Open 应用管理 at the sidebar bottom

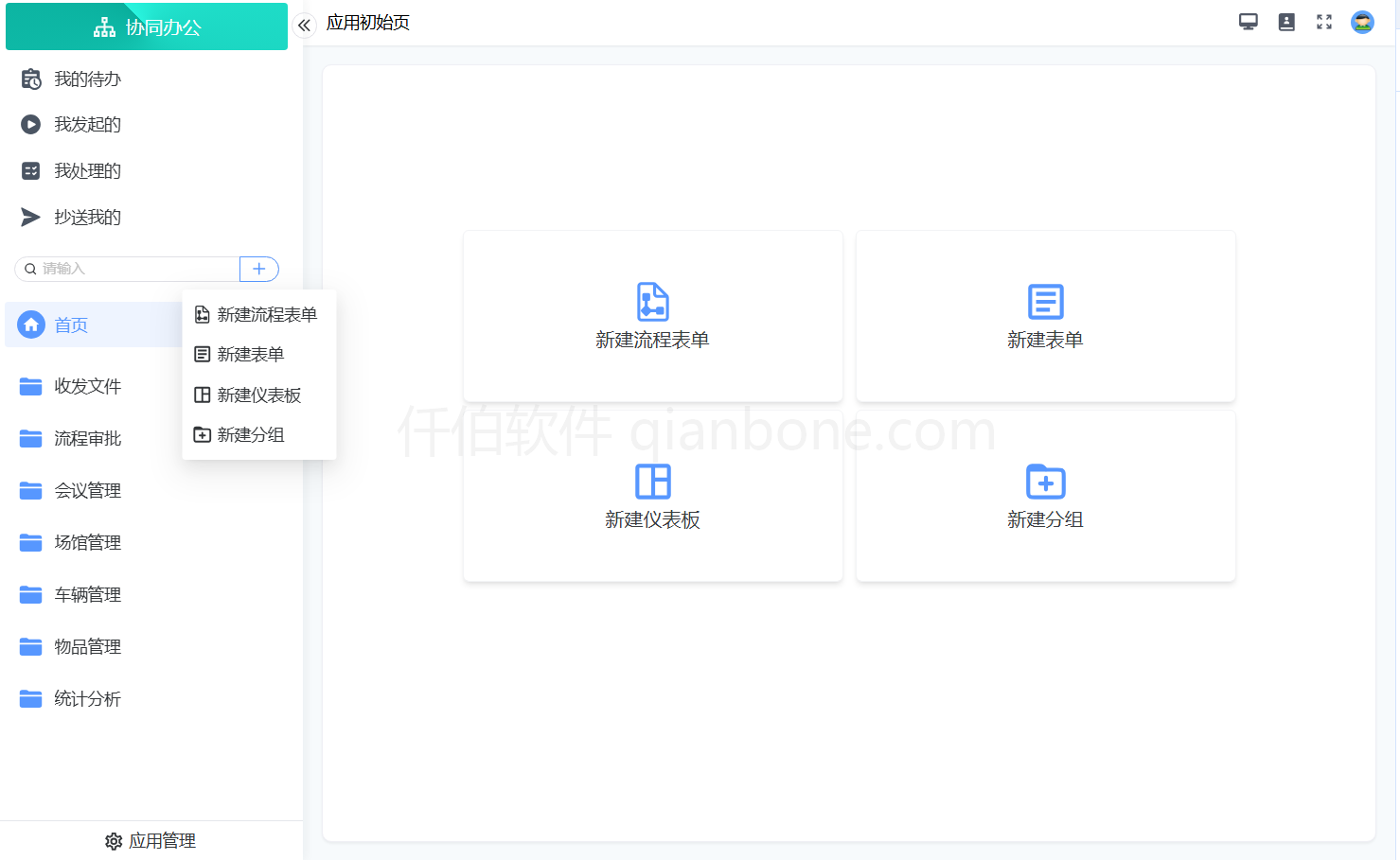(x=150, y=840)
